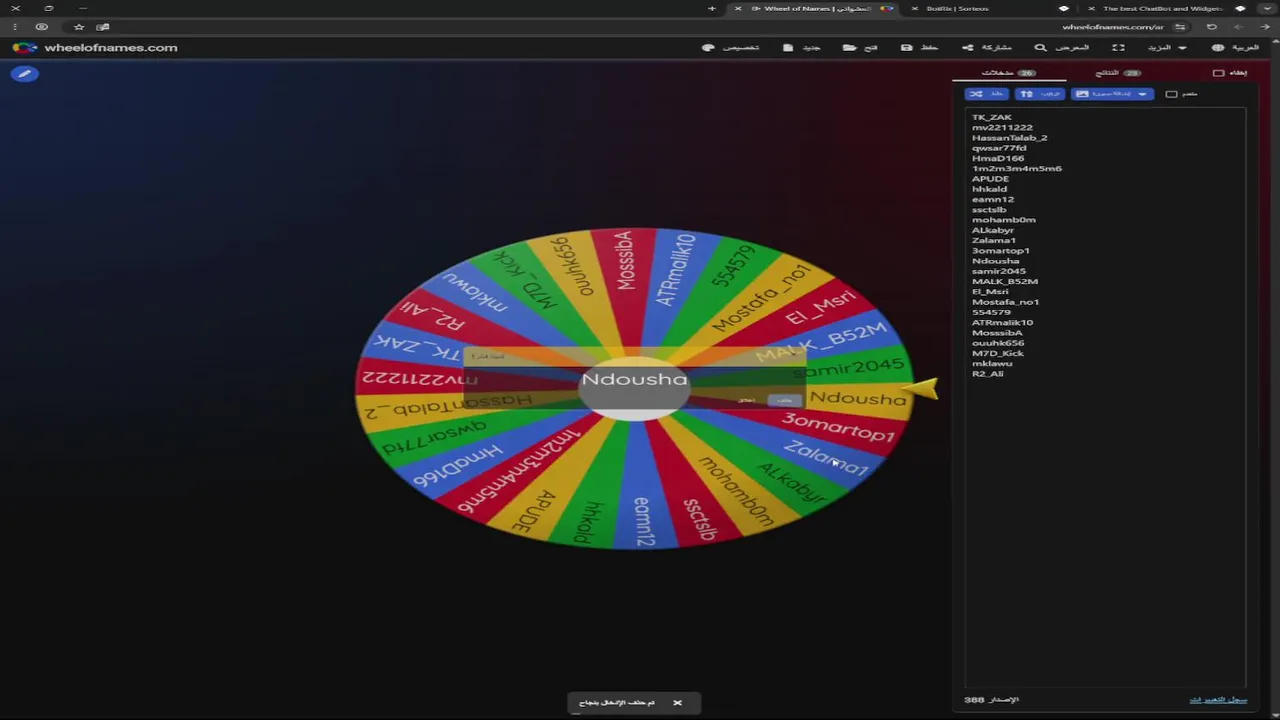Select MALK_B52M in entries list
1280x720 pixels.
pyautogui.click(x=1005, y=281)
